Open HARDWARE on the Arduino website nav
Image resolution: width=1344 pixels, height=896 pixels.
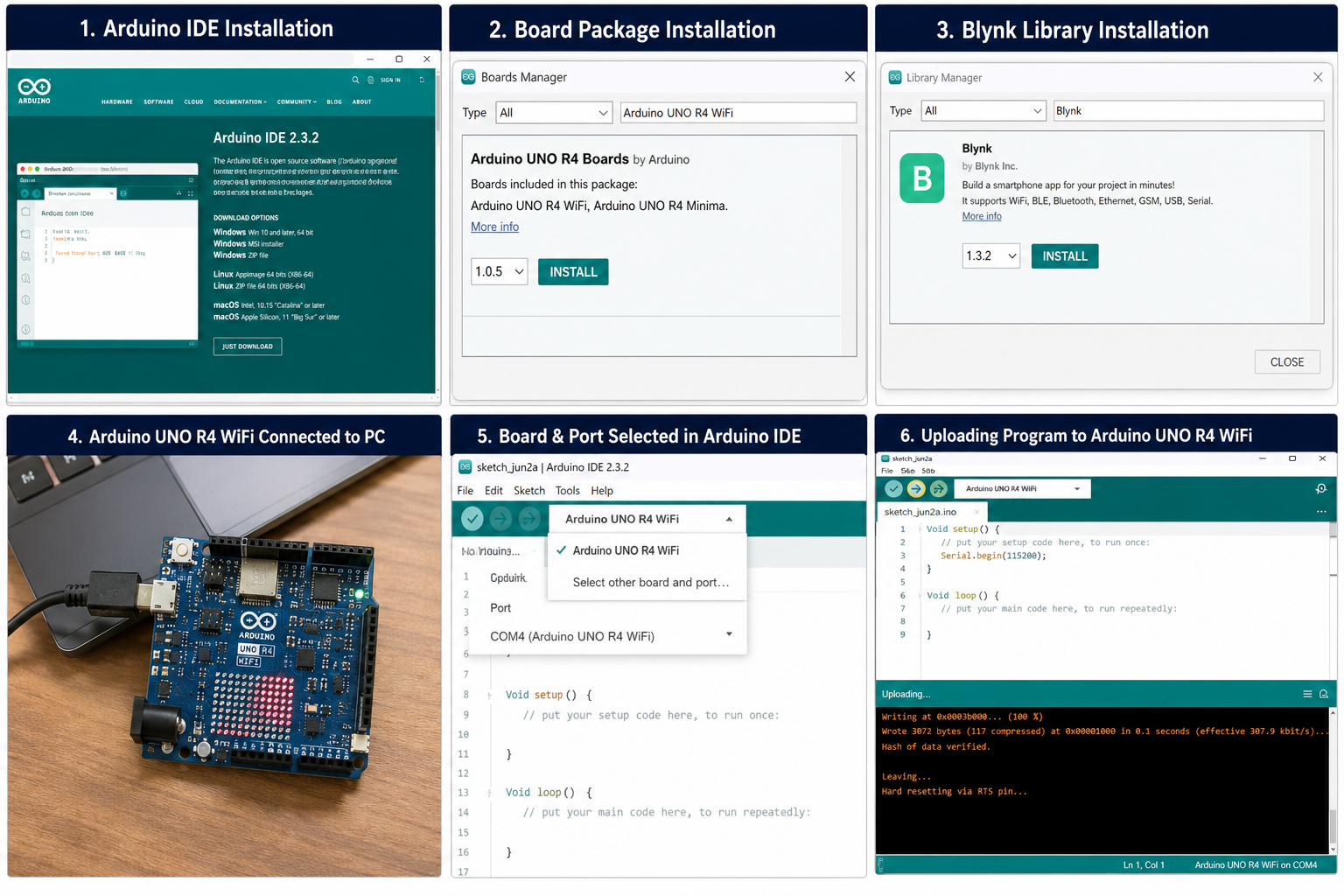pyautogui.click(x=117, y=102)
